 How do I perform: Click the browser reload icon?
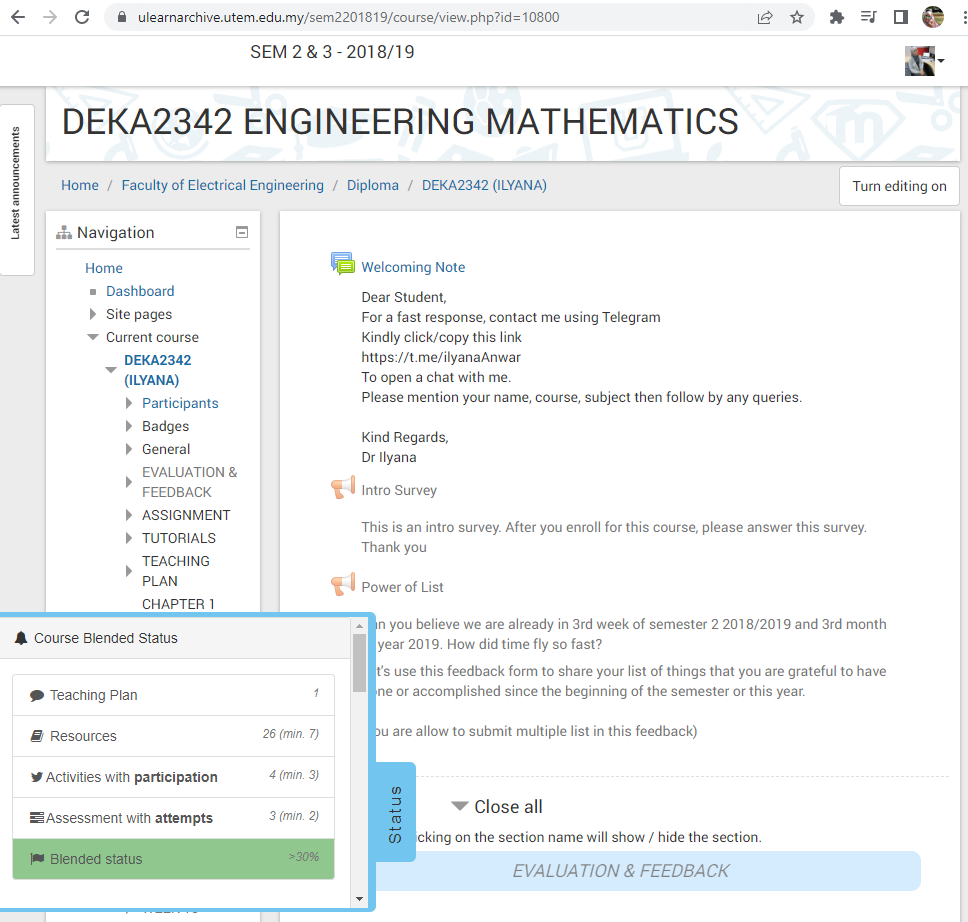tap(82, 17)
